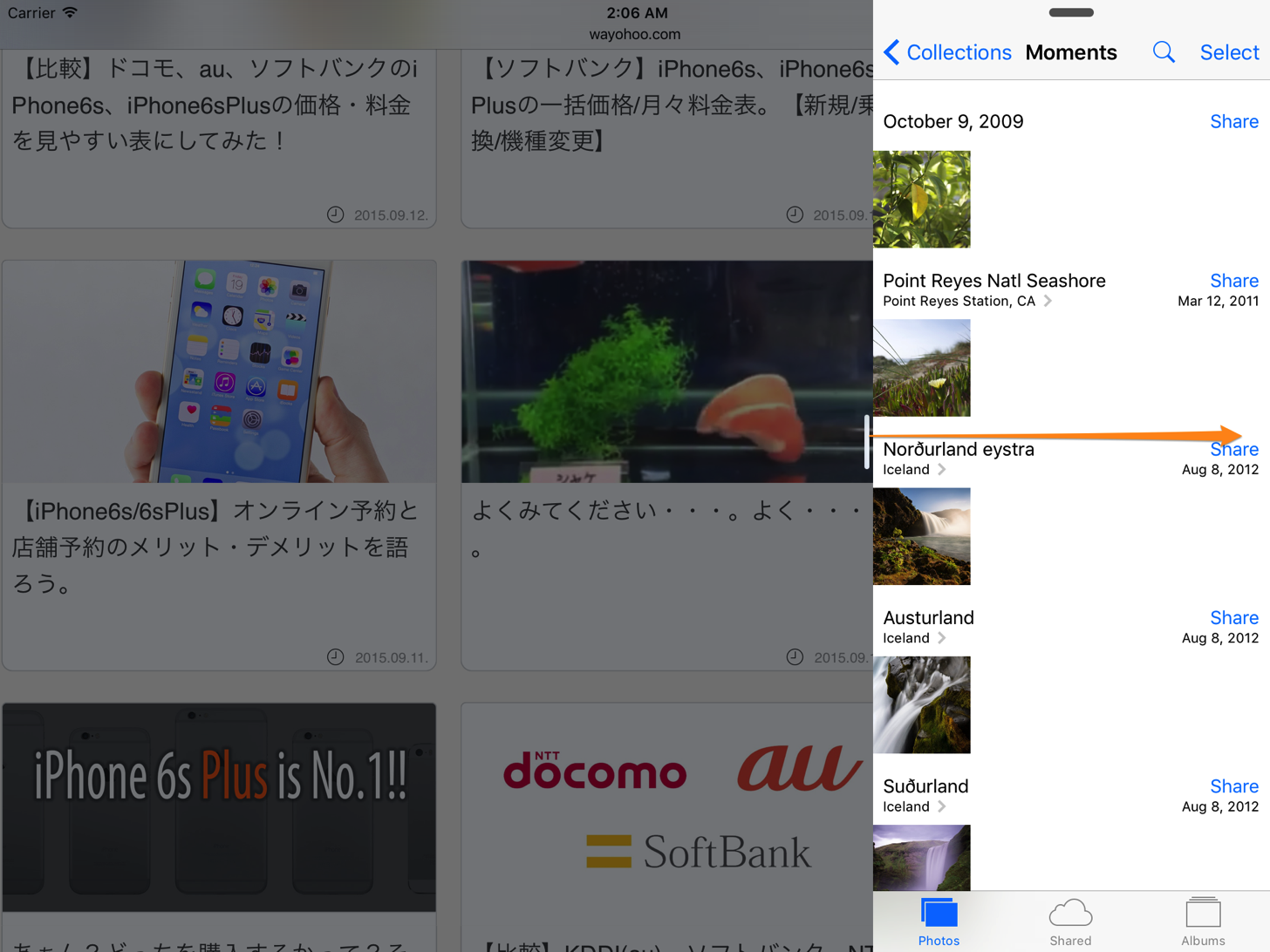Tap the 2:06 AM status bar clock
Viewport: 1270px width, 952px height.
[x=637, y=12]
